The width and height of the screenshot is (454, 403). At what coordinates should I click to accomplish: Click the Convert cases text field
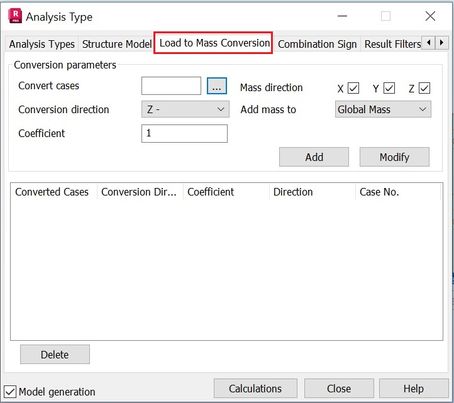coord(171,86)
